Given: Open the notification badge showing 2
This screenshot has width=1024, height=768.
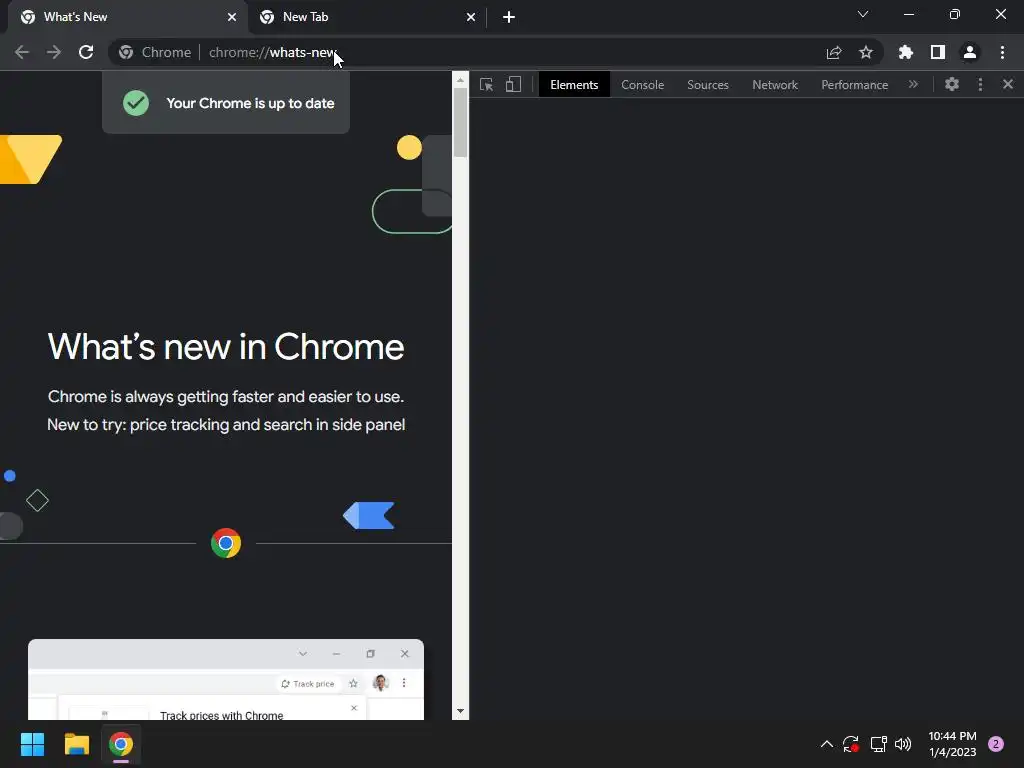Looking at the screenshot, I should (x=996, y=744).
